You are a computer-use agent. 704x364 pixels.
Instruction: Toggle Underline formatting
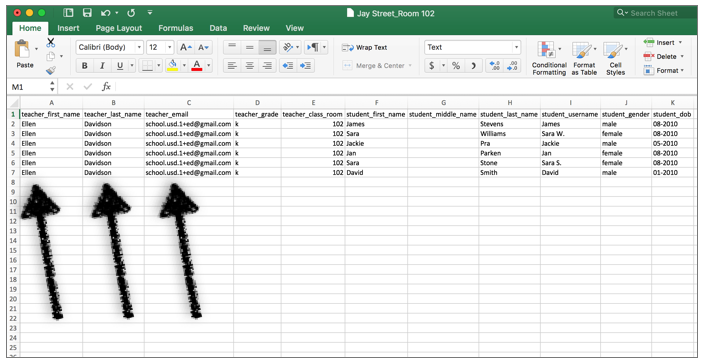tap(119, 66)
